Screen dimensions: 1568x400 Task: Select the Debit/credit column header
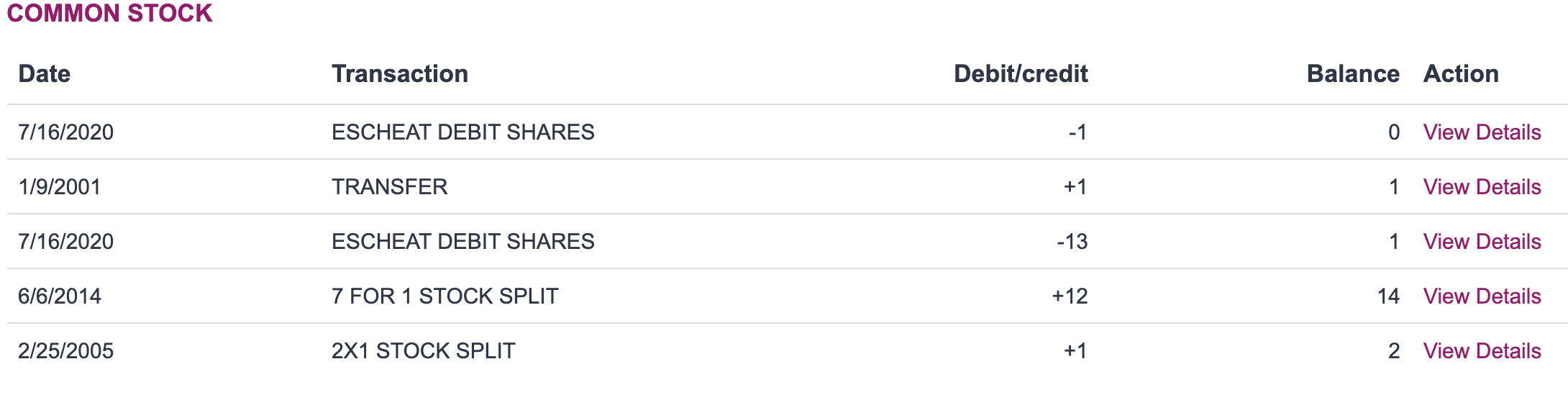coord(1020,74)
